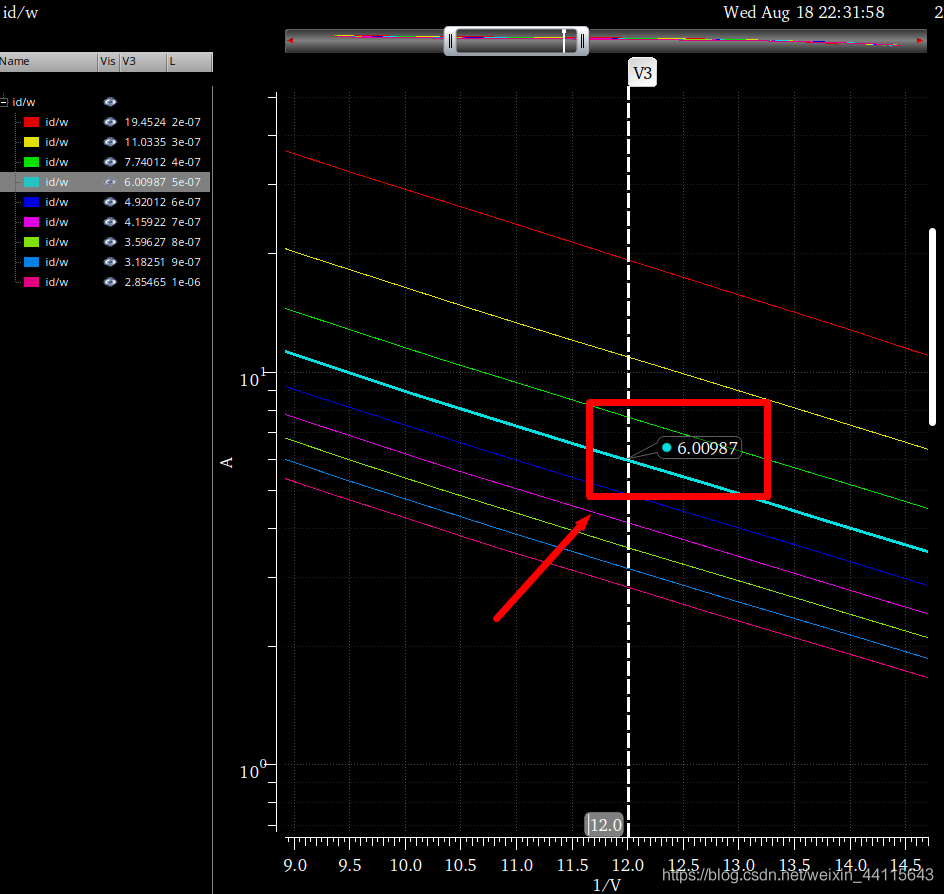
Task: Click the left arrow of the zoom overview bar
Action: point(291,41)
